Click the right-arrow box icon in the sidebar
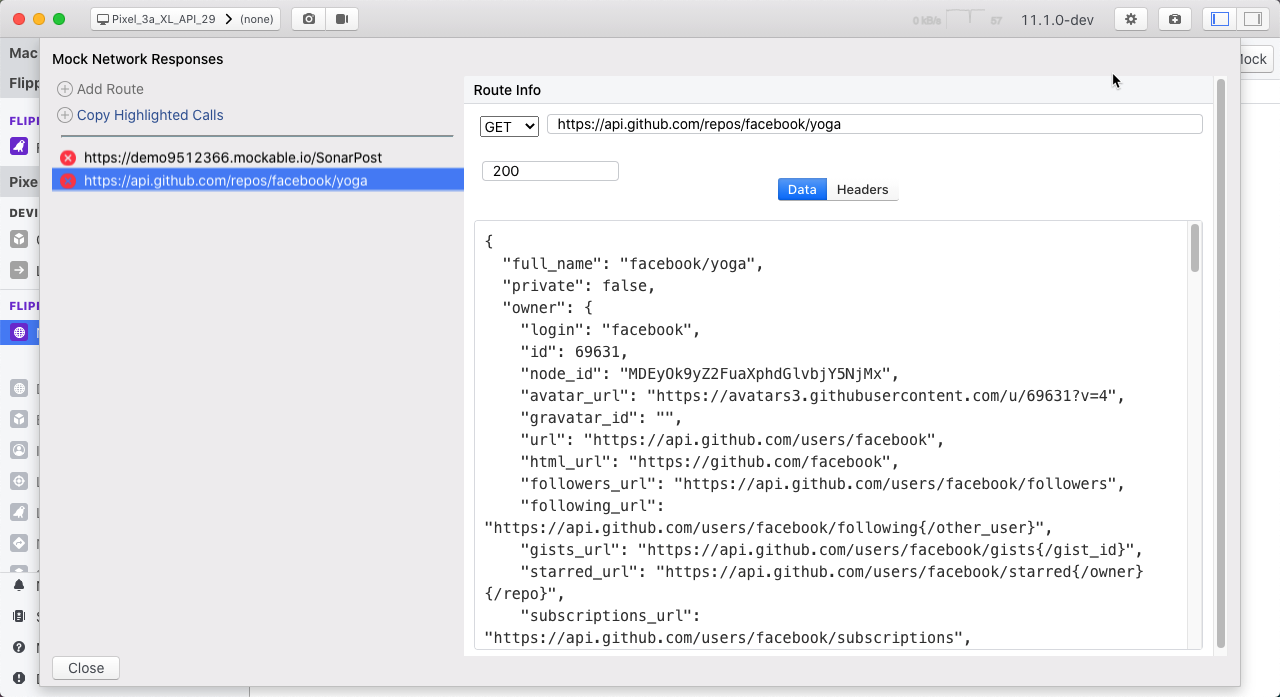Screen dimensions: 1280x697 (x=19, y=270)
